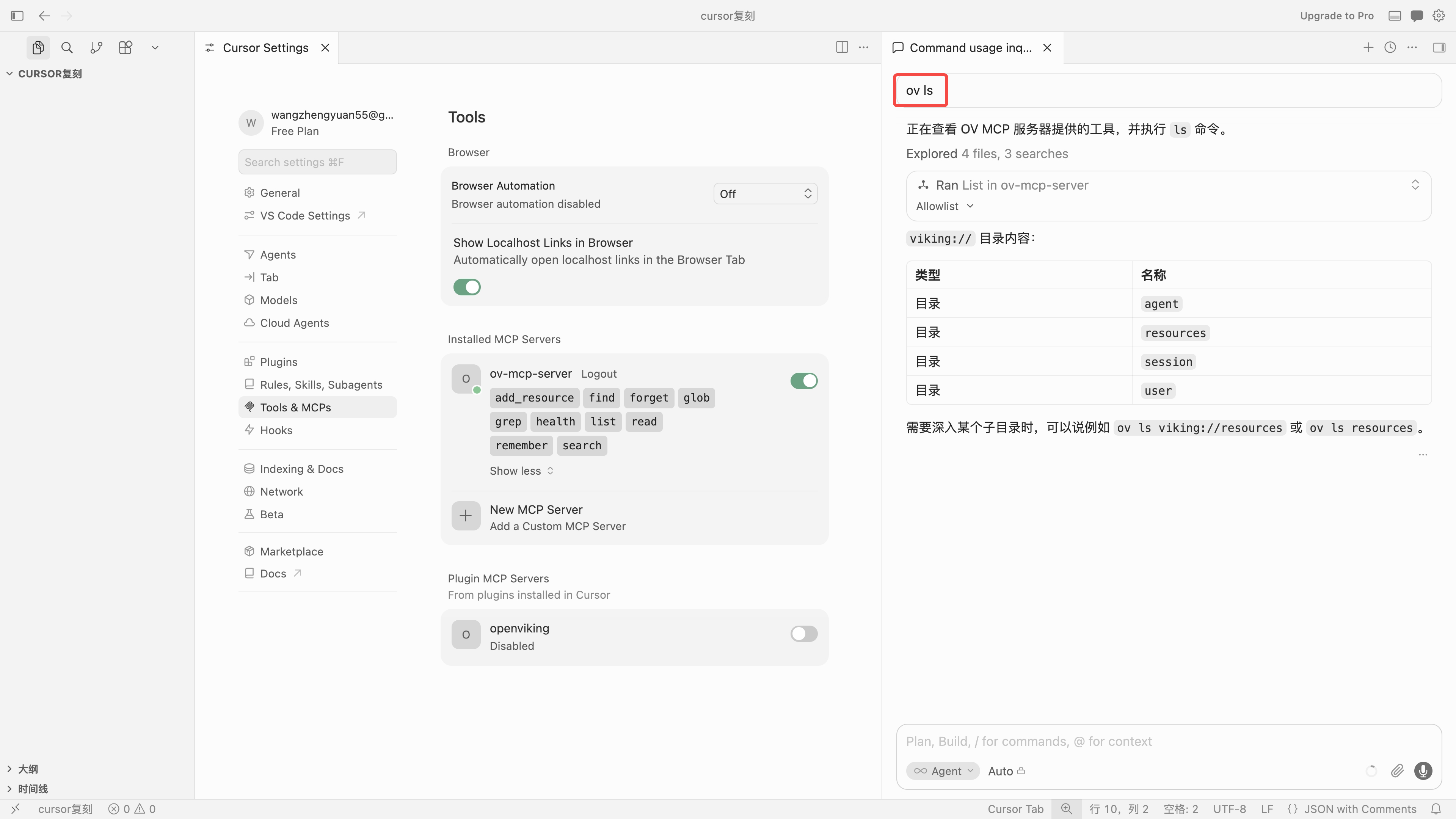Split the editor right icon

[842, 47]
